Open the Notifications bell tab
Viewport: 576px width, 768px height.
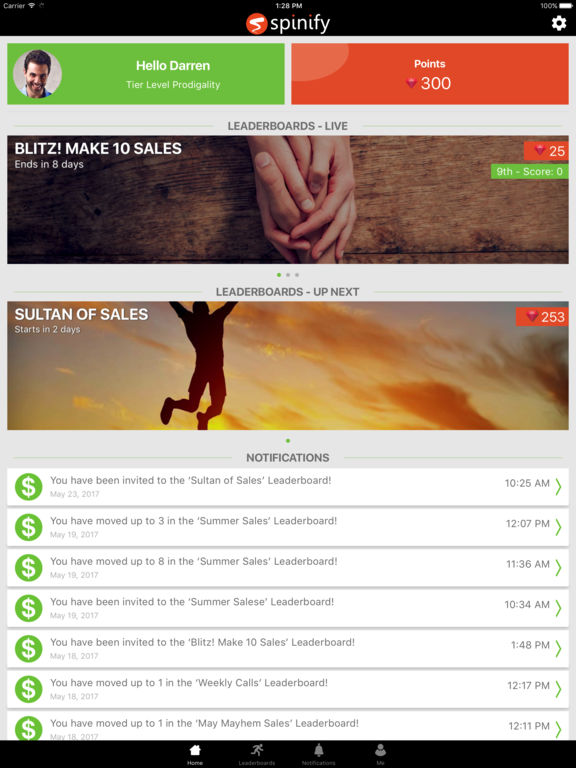[x=319, y=754]
